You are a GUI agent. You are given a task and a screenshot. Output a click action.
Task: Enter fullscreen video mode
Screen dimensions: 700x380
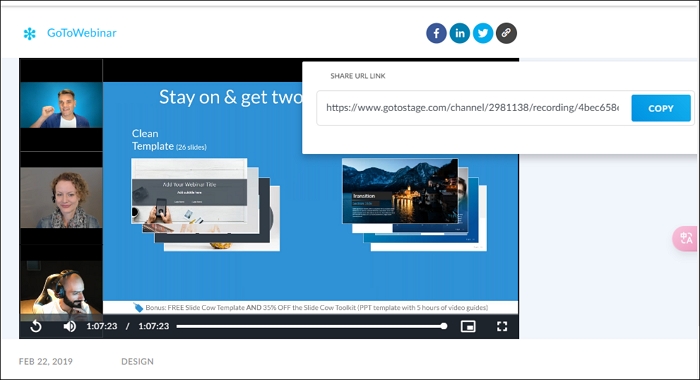502,326
